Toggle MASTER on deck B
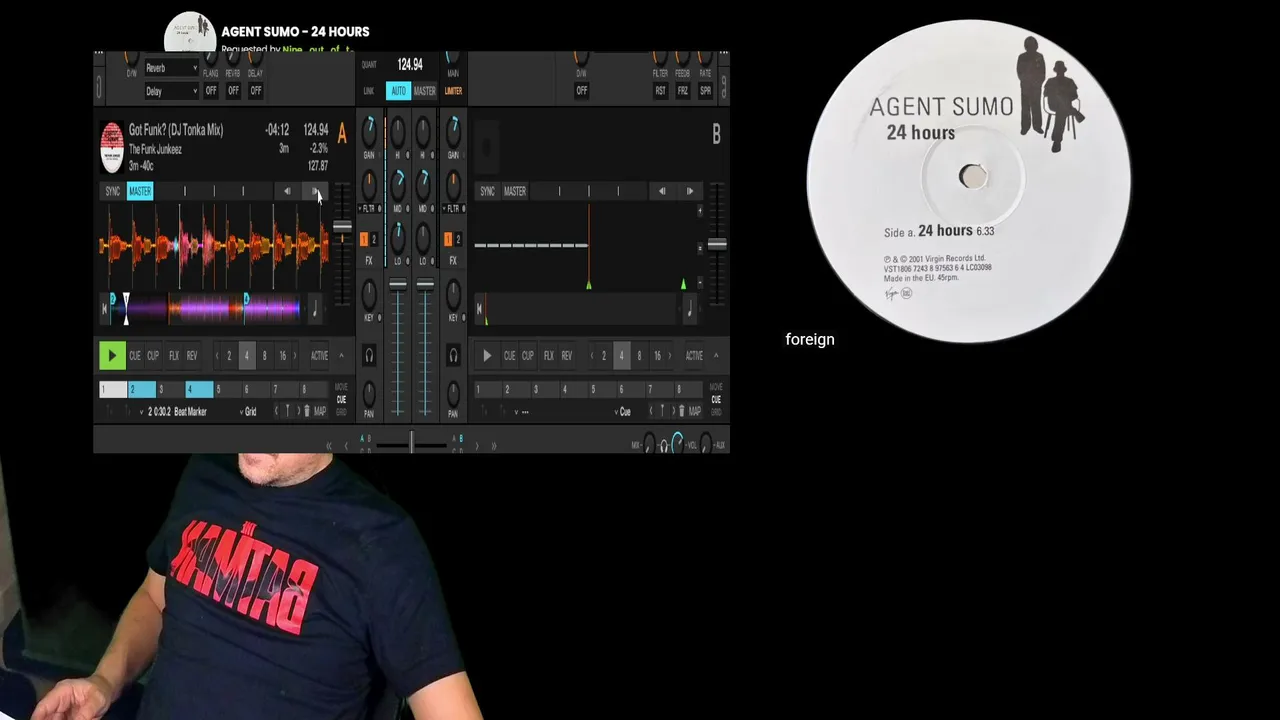 tap(515, 191)
